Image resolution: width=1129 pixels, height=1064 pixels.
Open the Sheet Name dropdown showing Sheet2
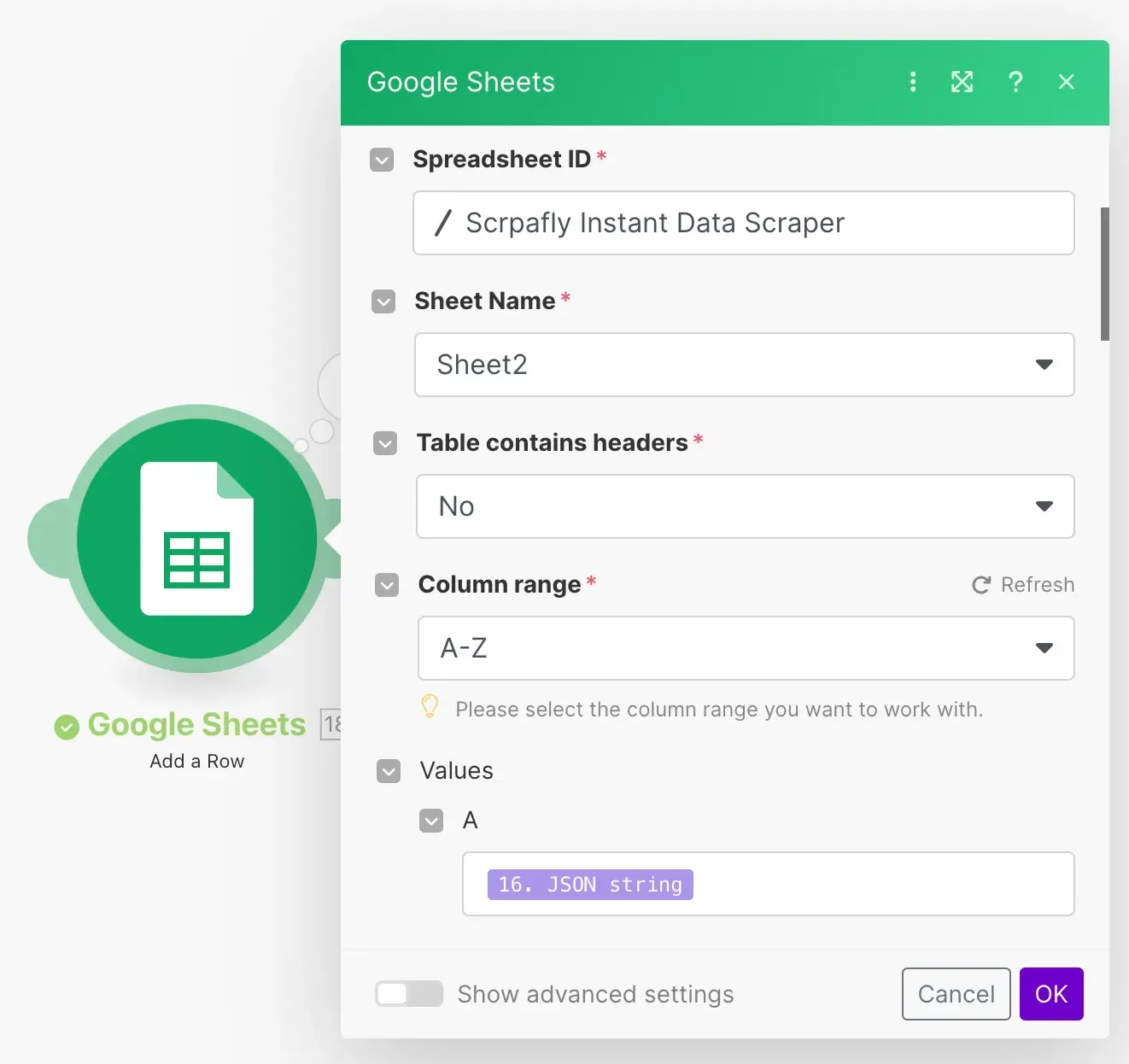coord(1044,365)
